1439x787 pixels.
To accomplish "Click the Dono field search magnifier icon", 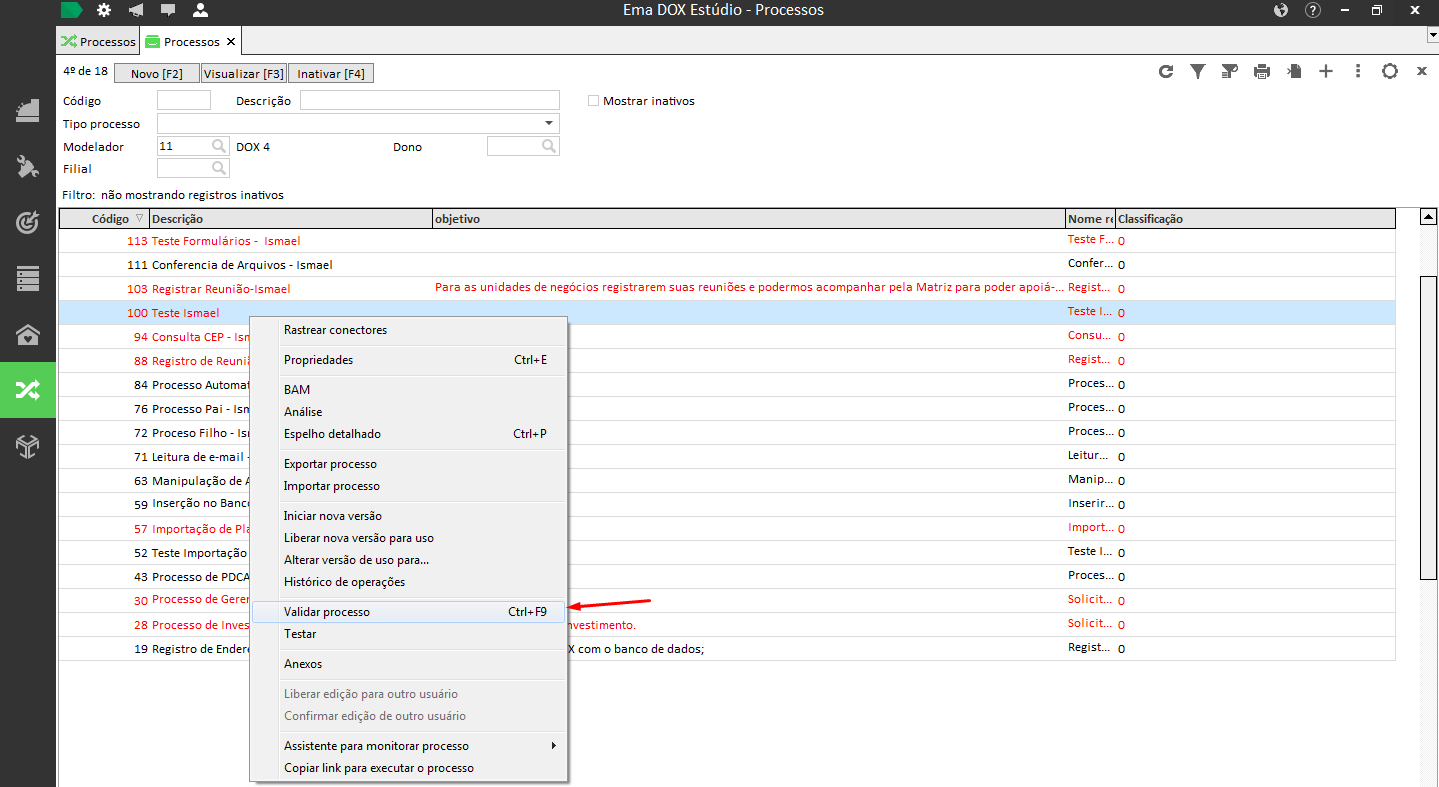I will coord(548,146).
